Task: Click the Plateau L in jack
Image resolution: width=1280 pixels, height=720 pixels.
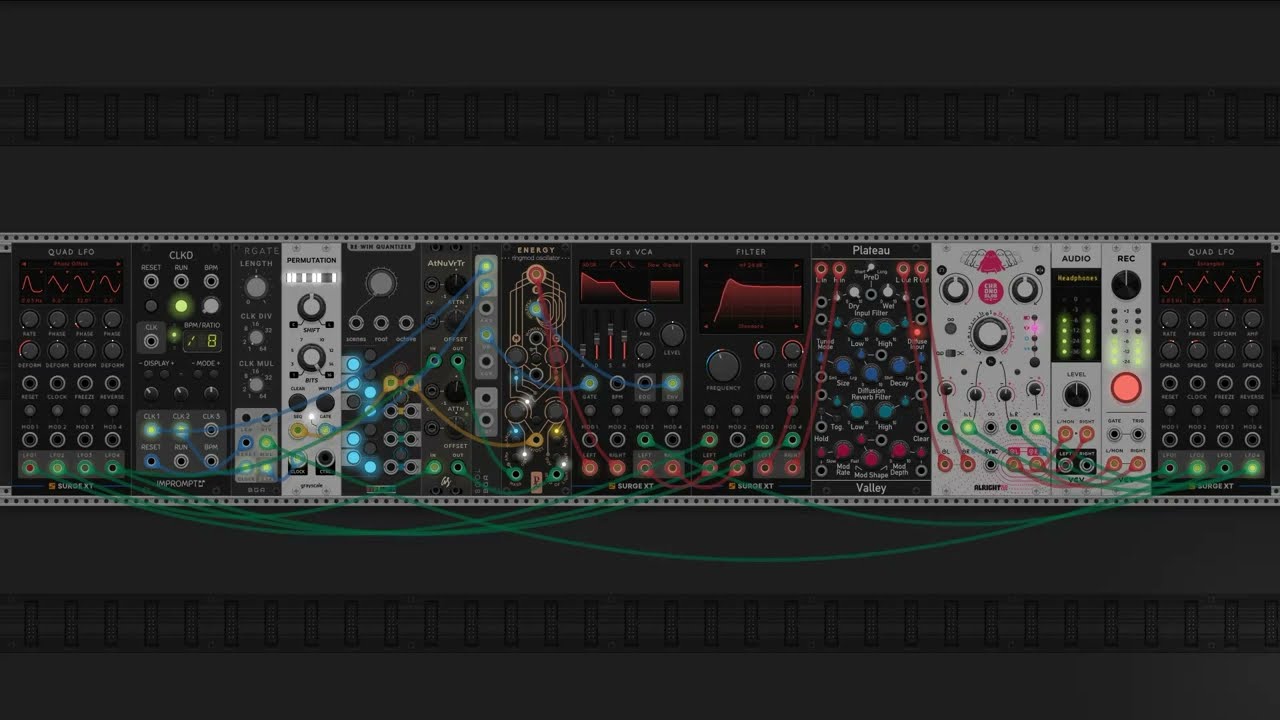Action: pos(822,268)
